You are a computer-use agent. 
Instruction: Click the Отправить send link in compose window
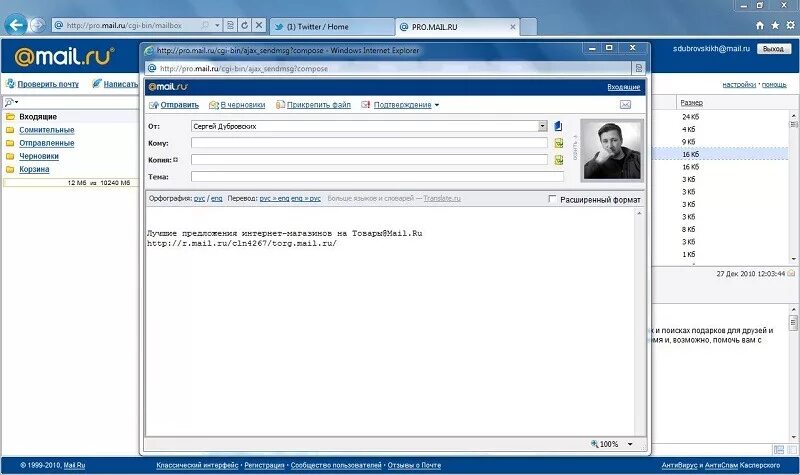point(180,105)
